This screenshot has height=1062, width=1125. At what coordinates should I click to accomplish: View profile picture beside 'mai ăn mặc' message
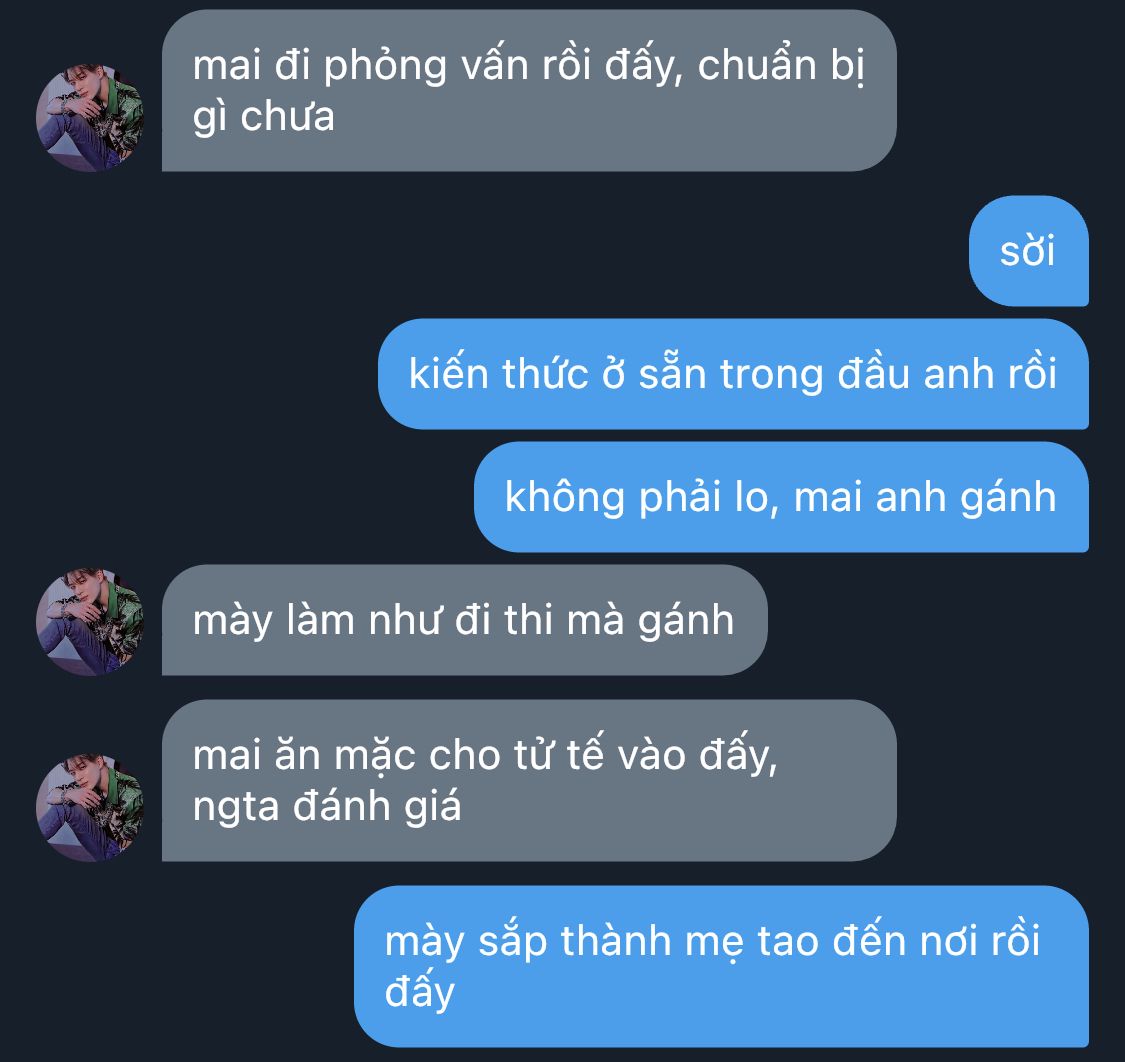pos(90,807)
